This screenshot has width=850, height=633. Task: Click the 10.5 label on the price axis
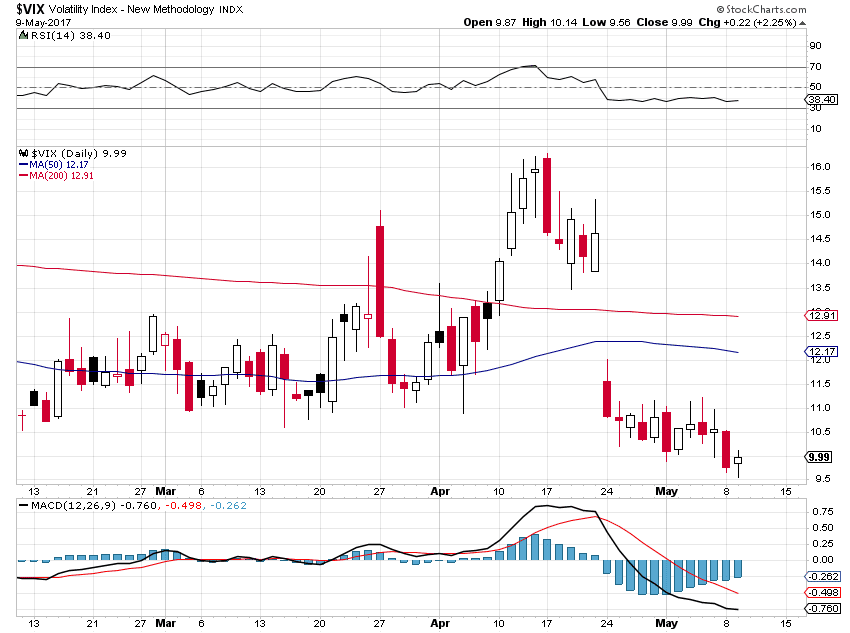(x=820, y=432)
